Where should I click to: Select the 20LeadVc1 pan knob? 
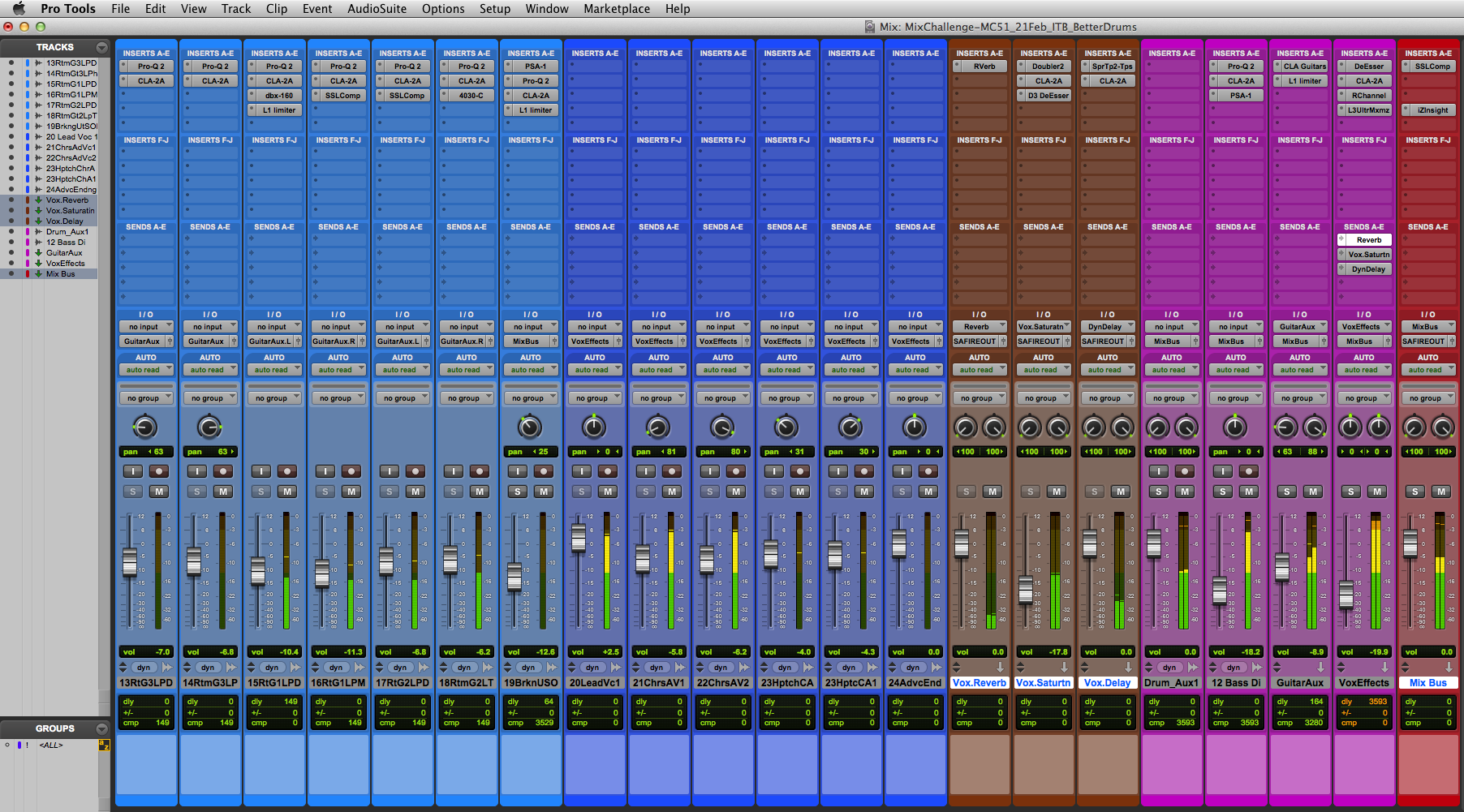[594, 427]
